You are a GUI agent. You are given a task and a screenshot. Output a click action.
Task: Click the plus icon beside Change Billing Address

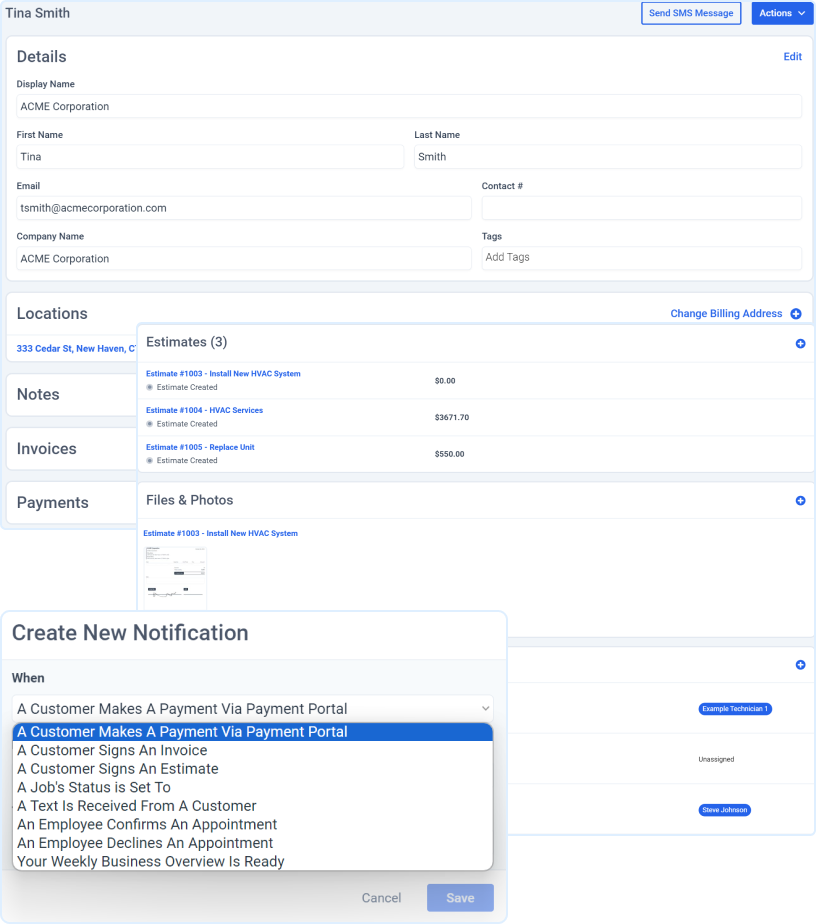point(796,313)
